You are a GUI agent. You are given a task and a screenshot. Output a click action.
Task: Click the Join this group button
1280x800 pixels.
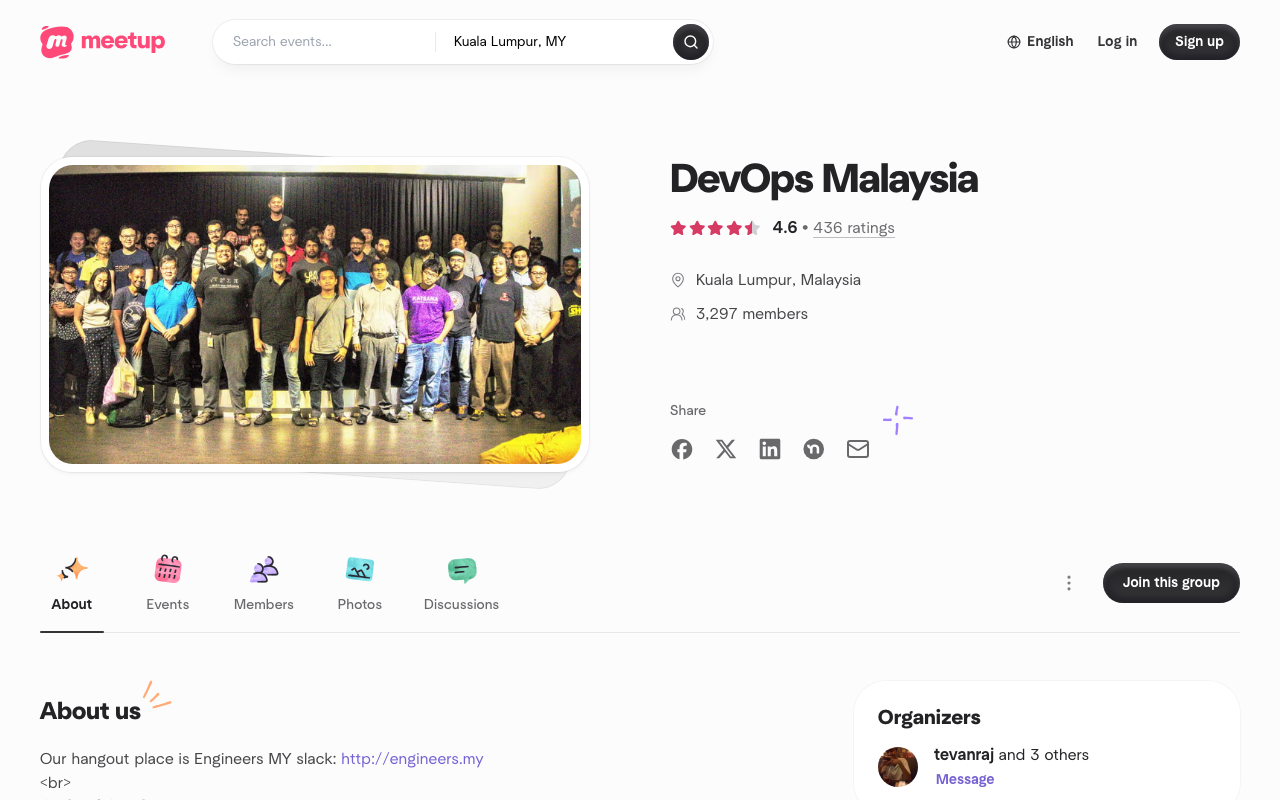1171,582
